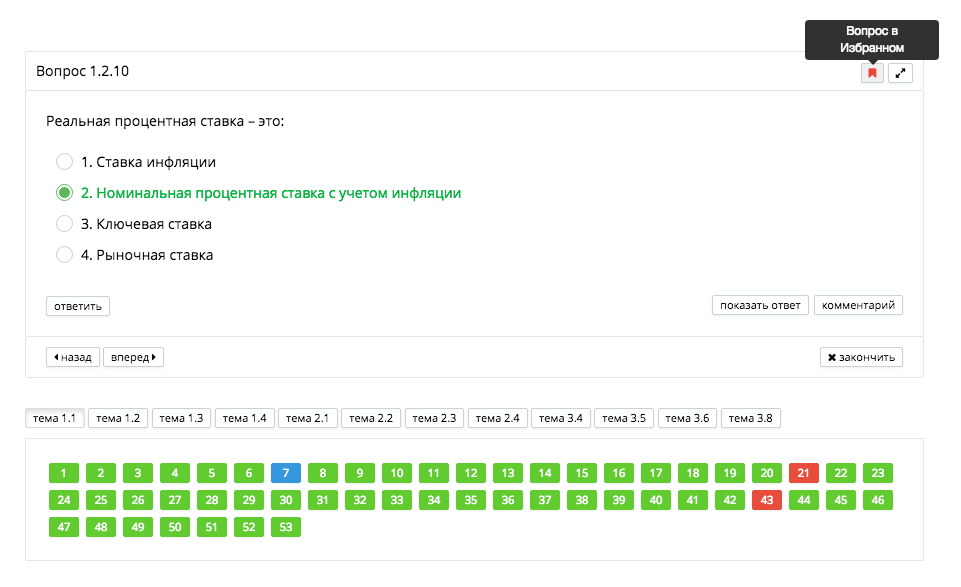Select the тема 1.1 tab

tap(55, 418)
